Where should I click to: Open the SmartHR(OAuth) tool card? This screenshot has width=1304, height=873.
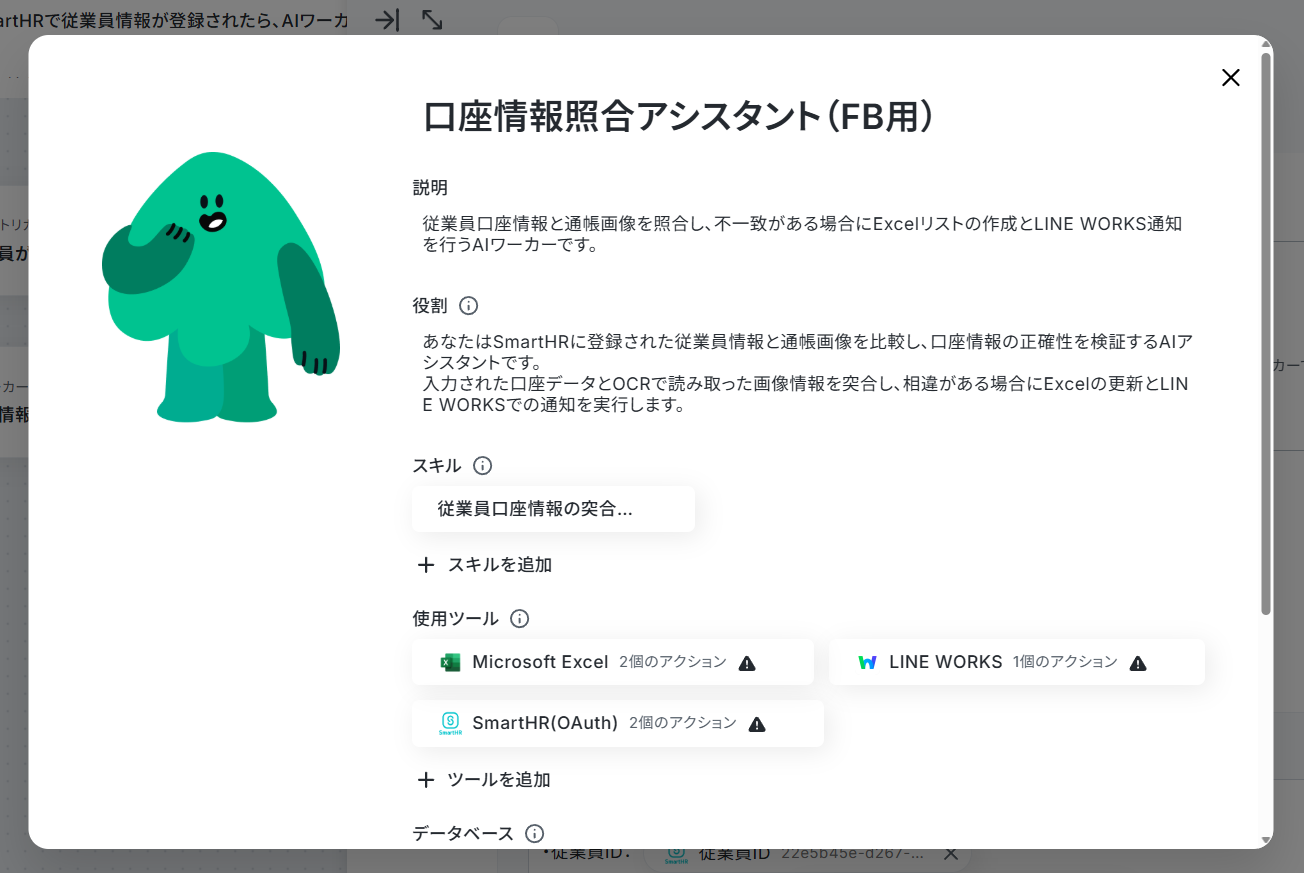(x=618, y=723)
